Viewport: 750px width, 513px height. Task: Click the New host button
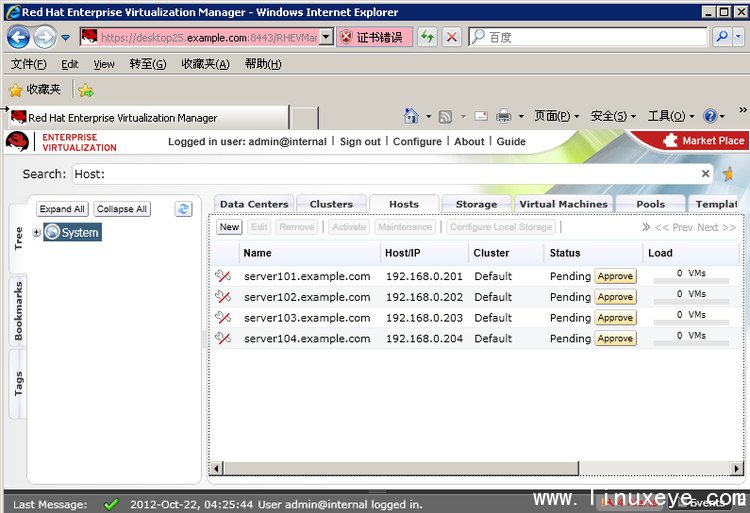click(230, 227)
